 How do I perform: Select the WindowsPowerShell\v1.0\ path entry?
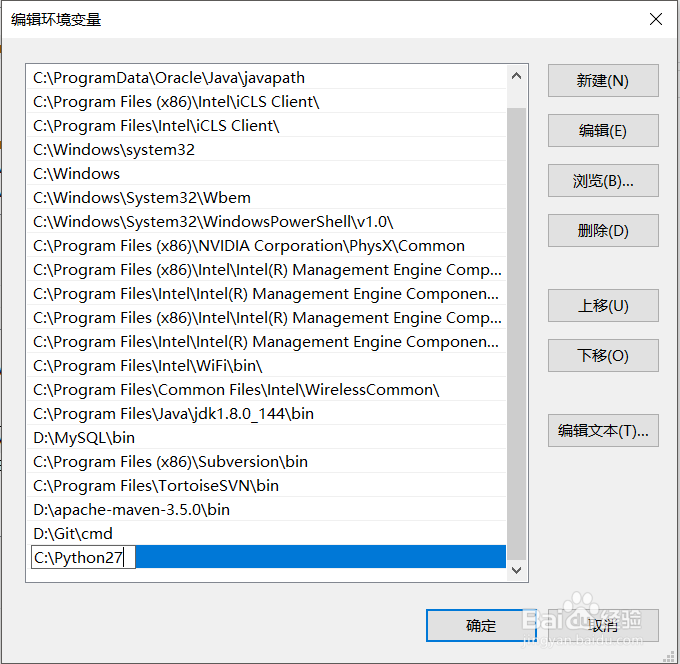(x=266, y=222)
